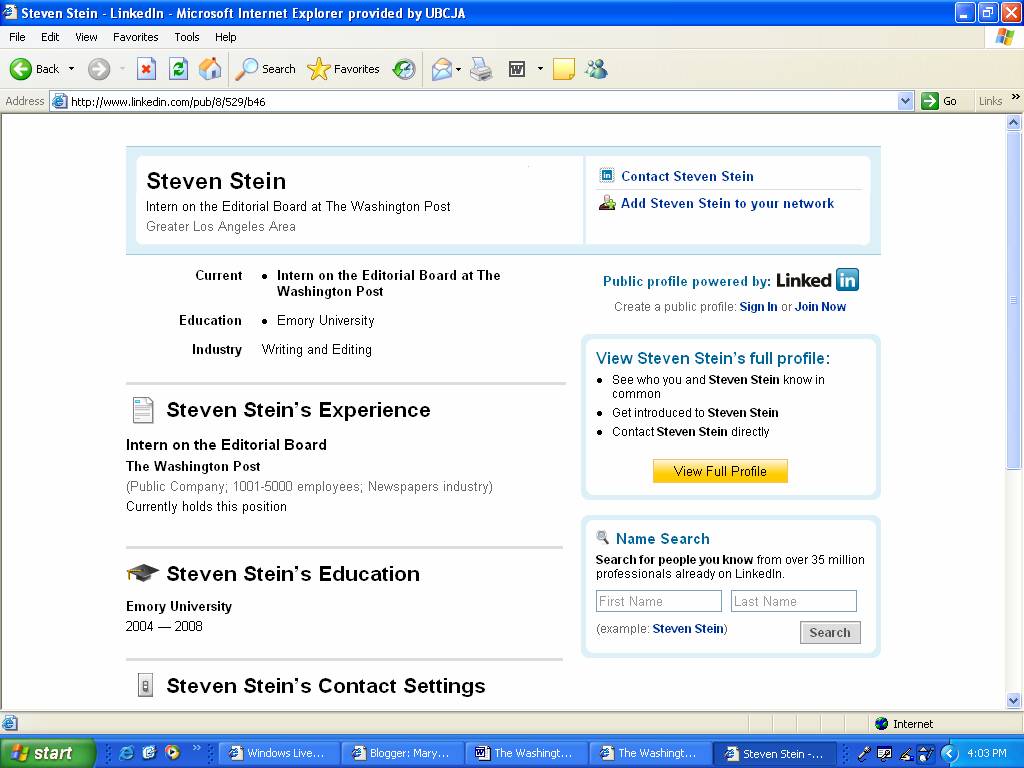Viewport: 1024px width, 768px height.
Task: Click the Last Name input field
Action: coord(793,601)
